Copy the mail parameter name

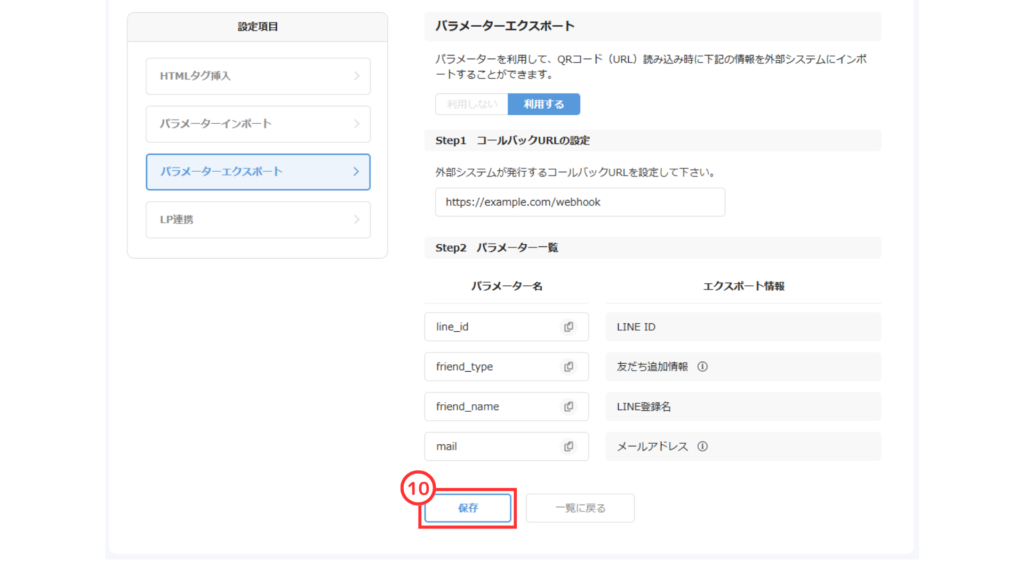[x=568, y=447]
